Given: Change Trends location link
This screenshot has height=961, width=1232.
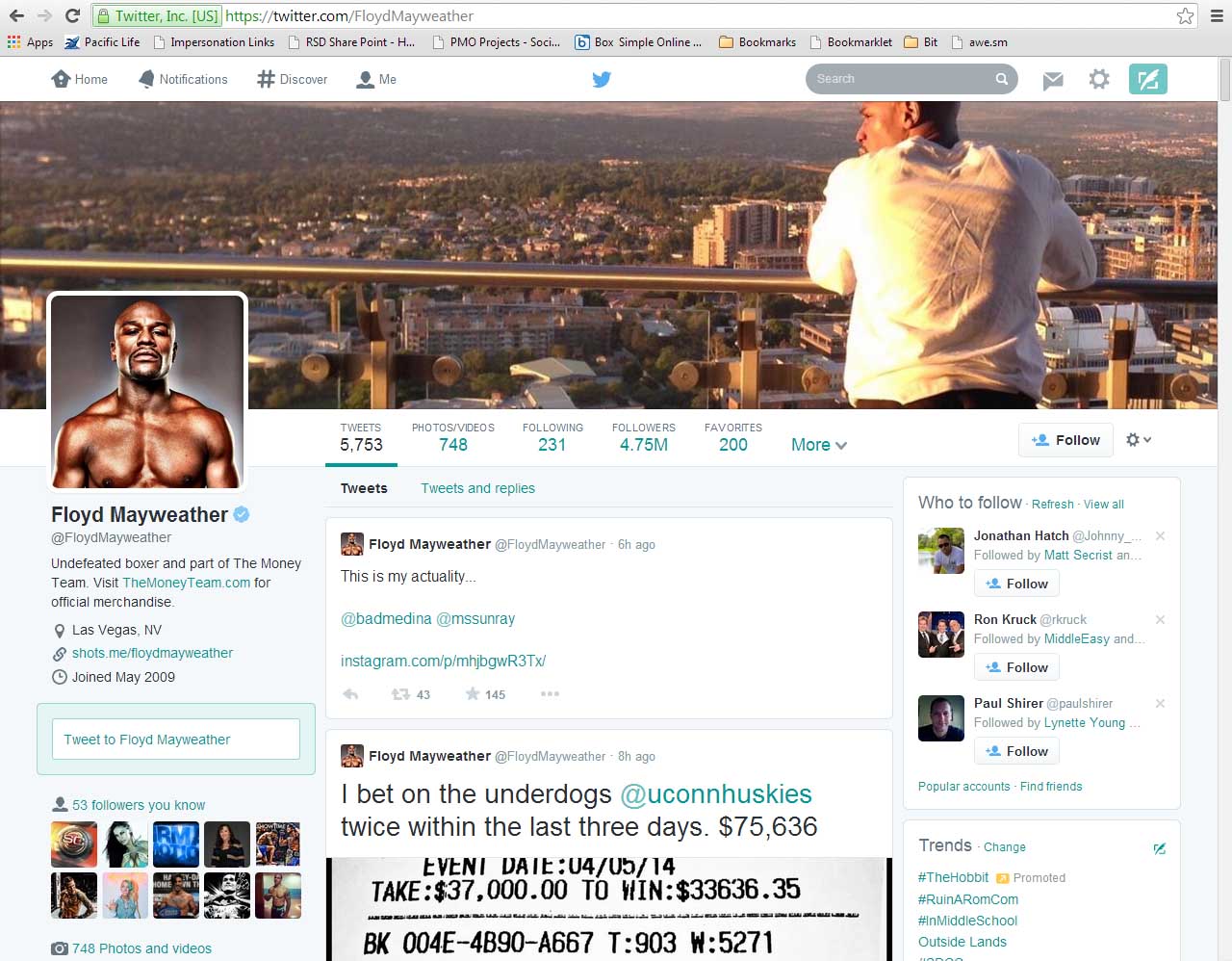Looking at the screenshot, I should click(x=1004, y=847).
